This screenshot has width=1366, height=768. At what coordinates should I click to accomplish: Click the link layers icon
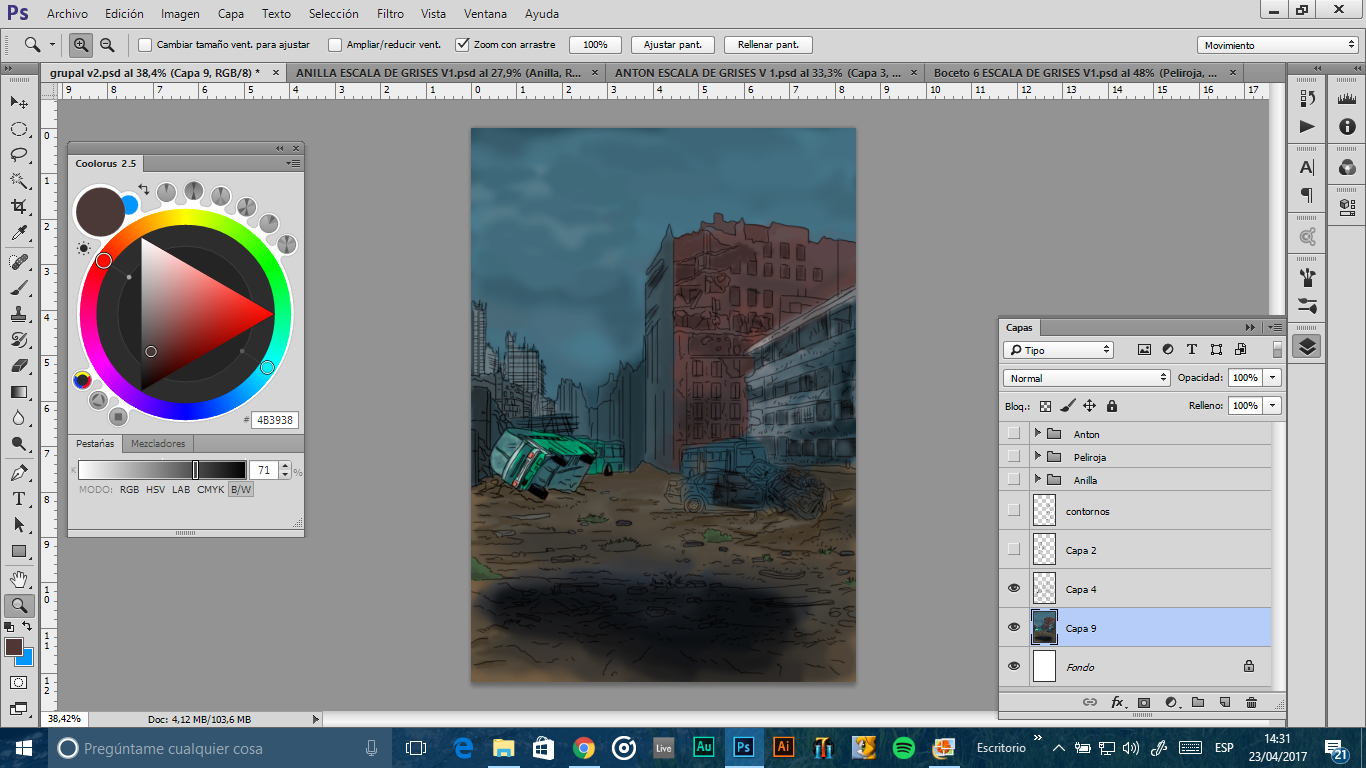(1090, 703)
